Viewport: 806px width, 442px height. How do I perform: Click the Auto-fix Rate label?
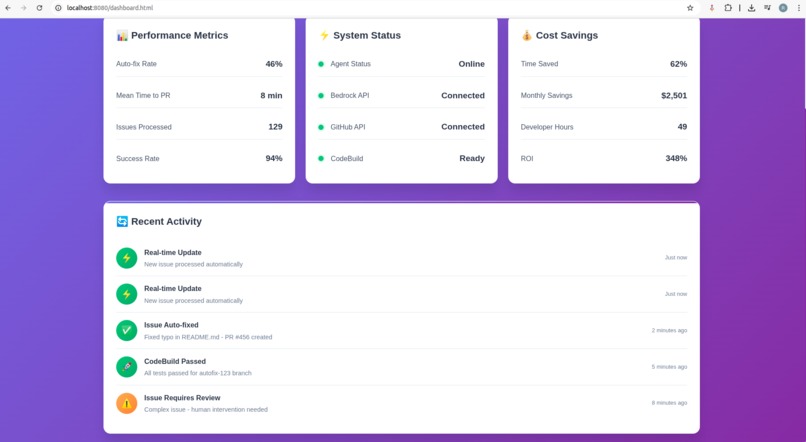pyautogui.click(x=136, y=64)
